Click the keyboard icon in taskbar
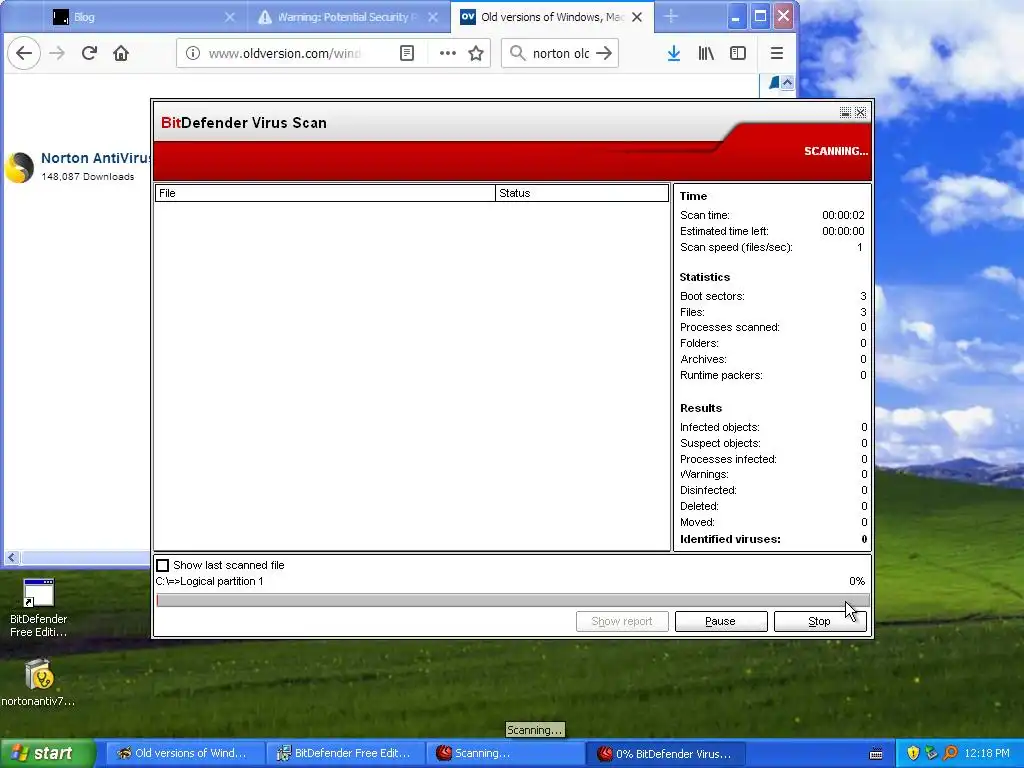1024x768 pixels. 876,754
